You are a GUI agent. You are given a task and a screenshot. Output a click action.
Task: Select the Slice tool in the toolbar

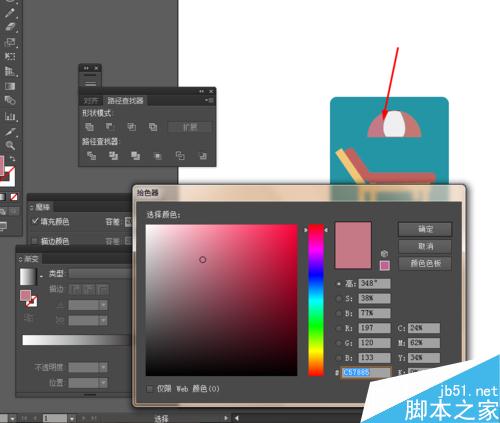(10, 132)
